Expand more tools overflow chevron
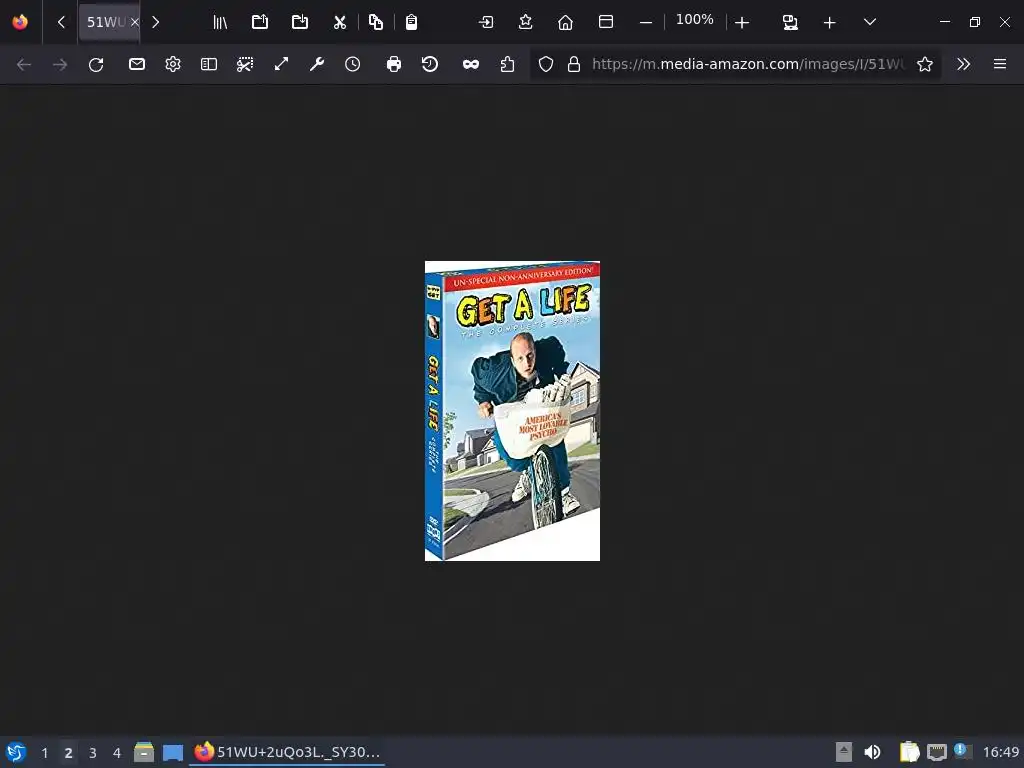This screenshot has height=768, width=1024. (x=963, y=64)
